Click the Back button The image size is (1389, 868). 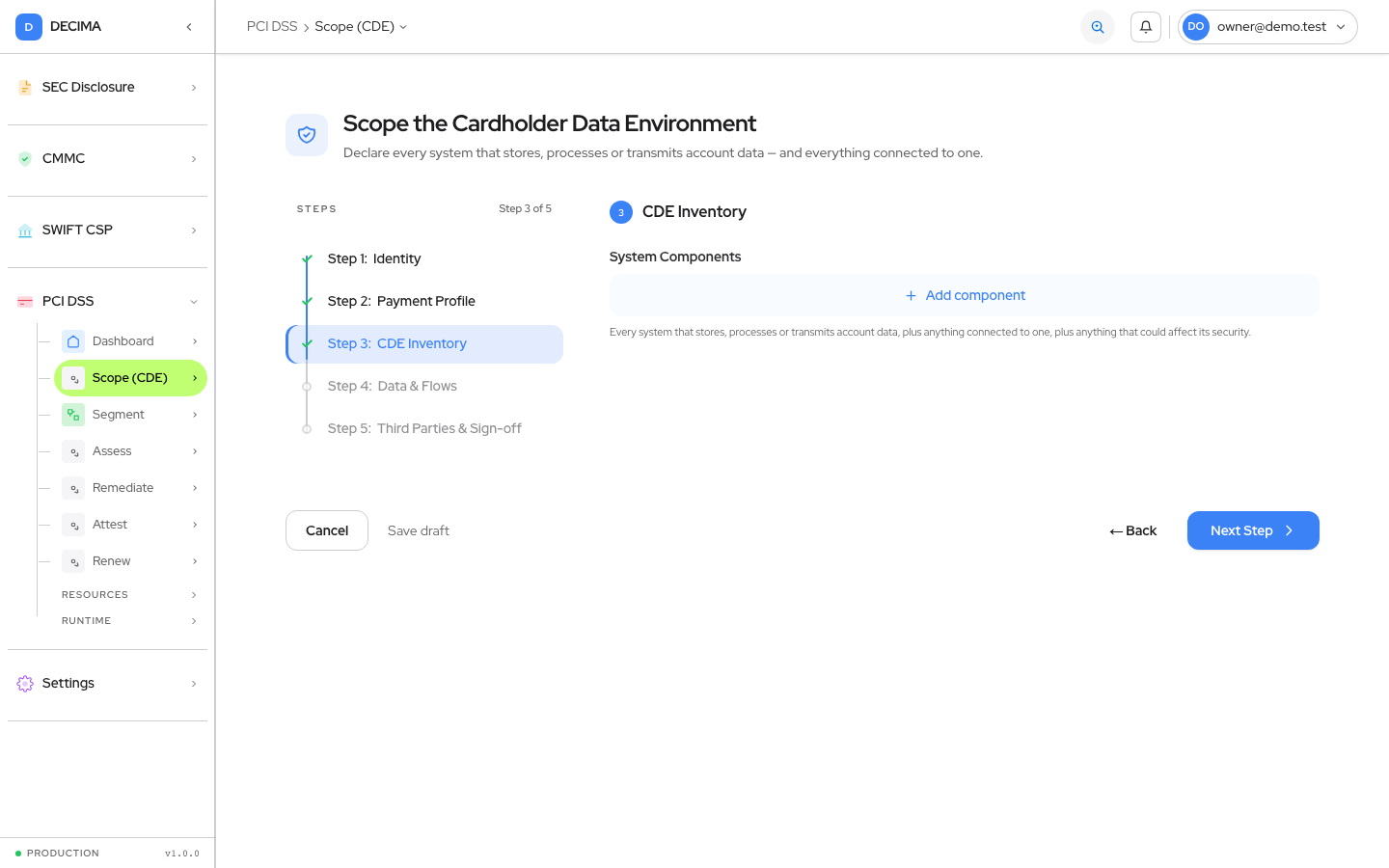click(1133, 530)
